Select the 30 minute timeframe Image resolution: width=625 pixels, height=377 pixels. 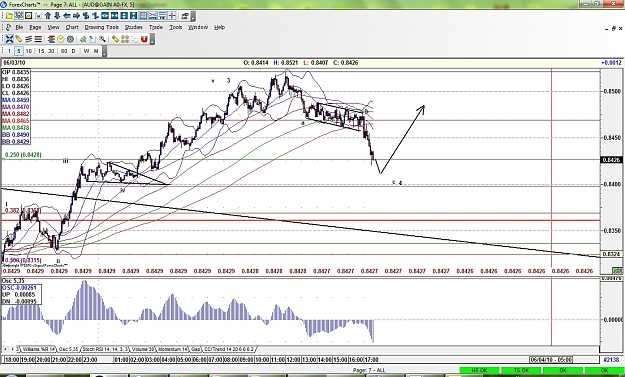click(x=51, y=51)
